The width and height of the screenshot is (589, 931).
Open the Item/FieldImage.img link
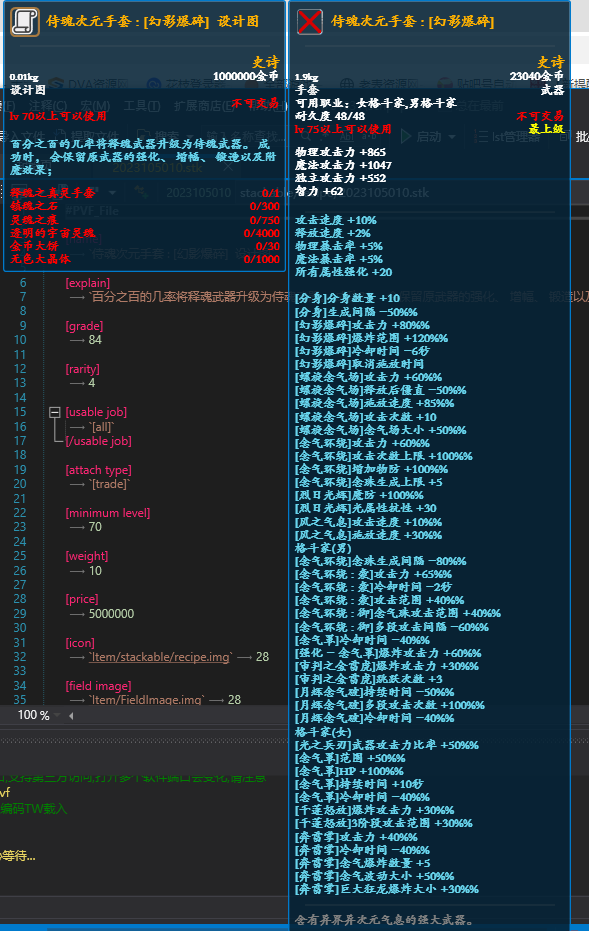tap(147, 699)
